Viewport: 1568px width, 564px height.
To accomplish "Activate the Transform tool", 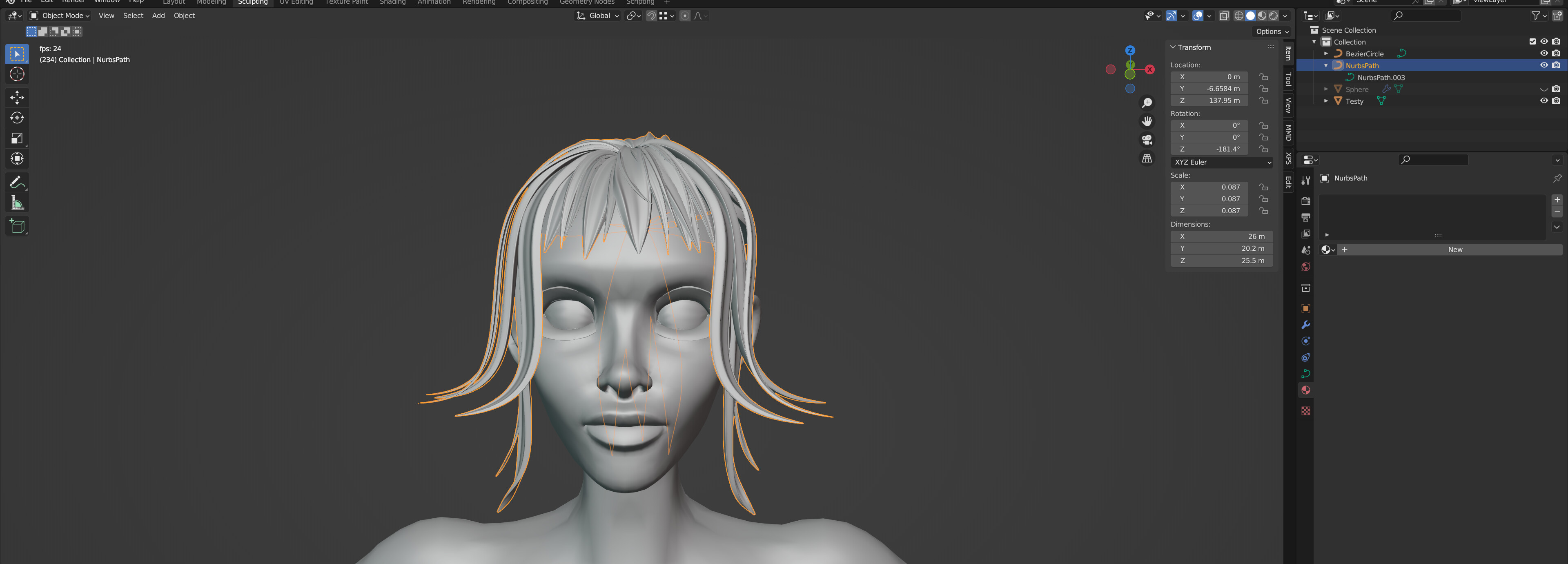I will (17, 159).
